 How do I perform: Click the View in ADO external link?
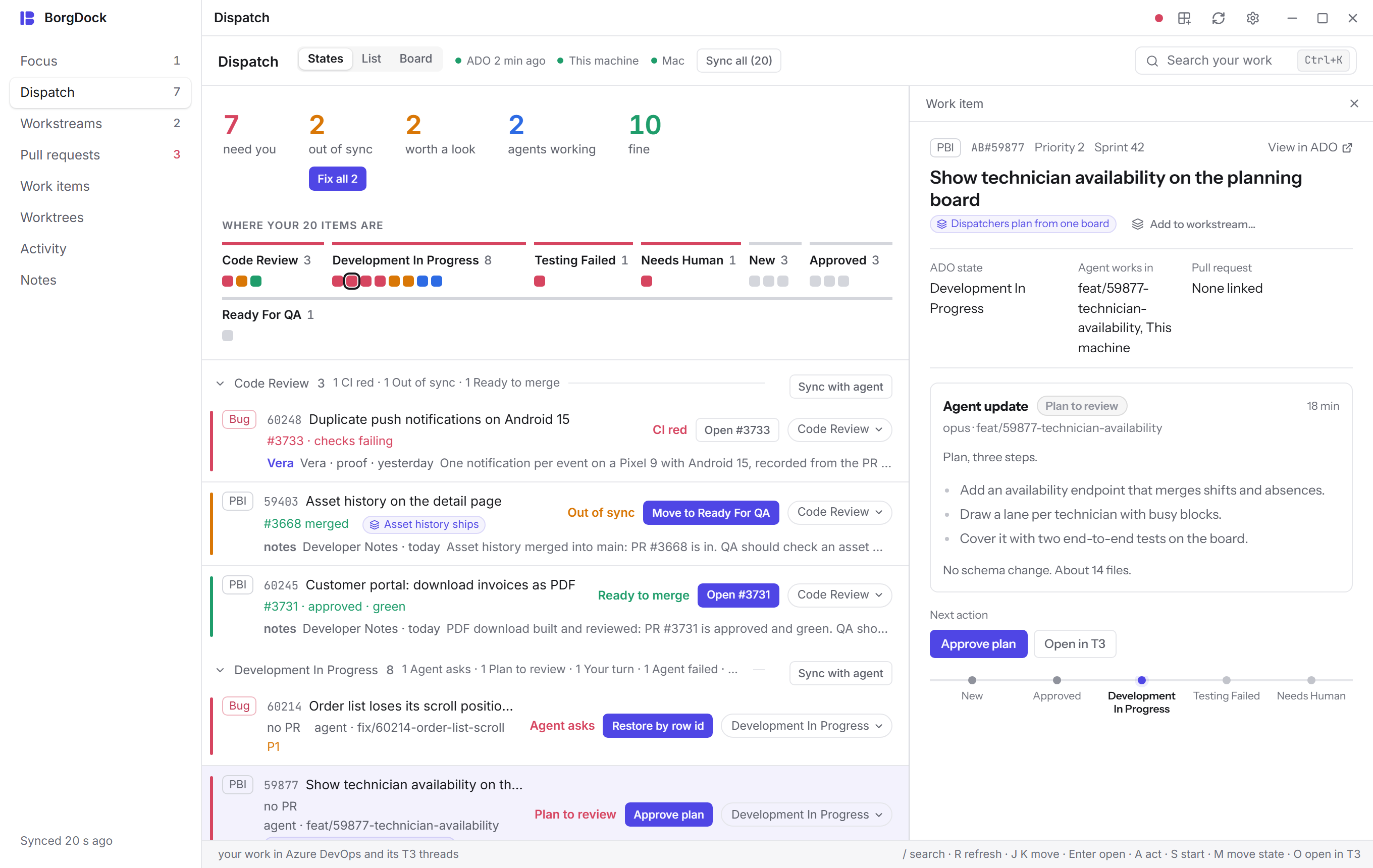(1310, 148)
